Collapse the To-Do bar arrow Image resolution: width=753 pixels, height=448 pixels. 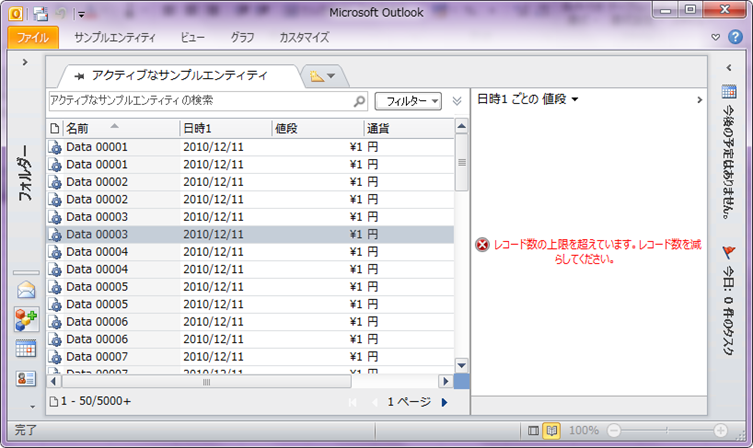click(729, 68)
